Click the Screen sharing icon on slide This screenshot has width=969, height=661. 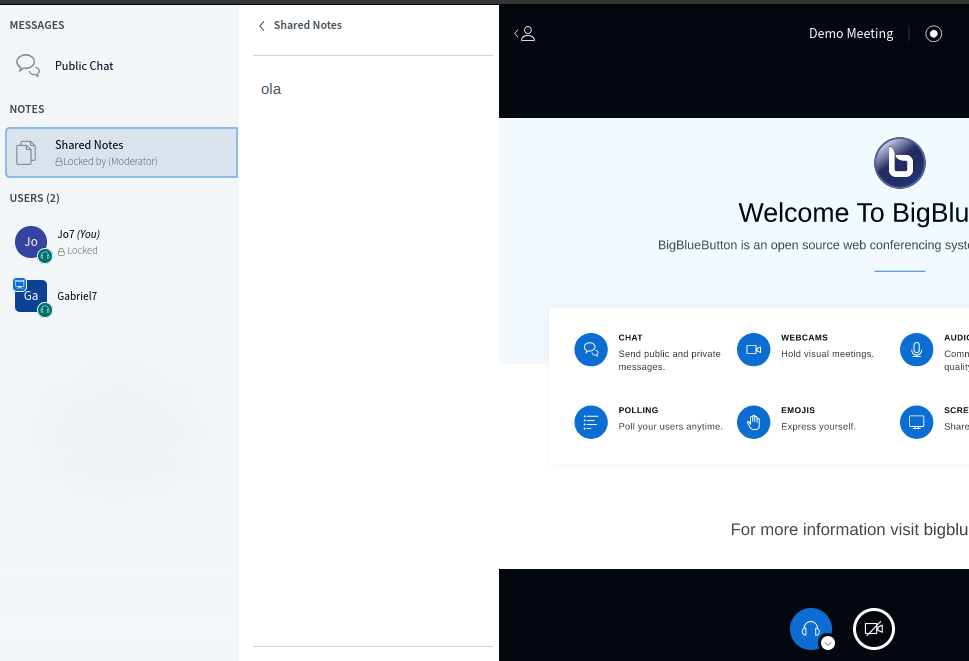(916, 422)
